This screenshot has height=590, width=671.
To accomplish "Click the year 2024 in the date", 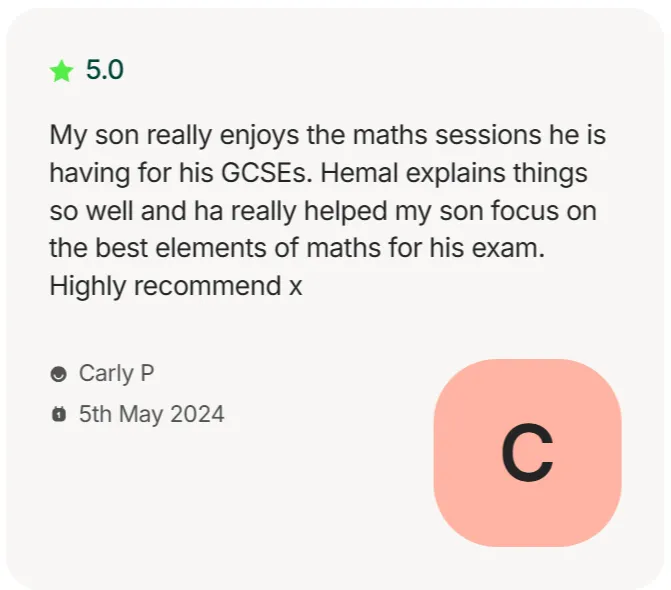I will [x=197, y=414].
